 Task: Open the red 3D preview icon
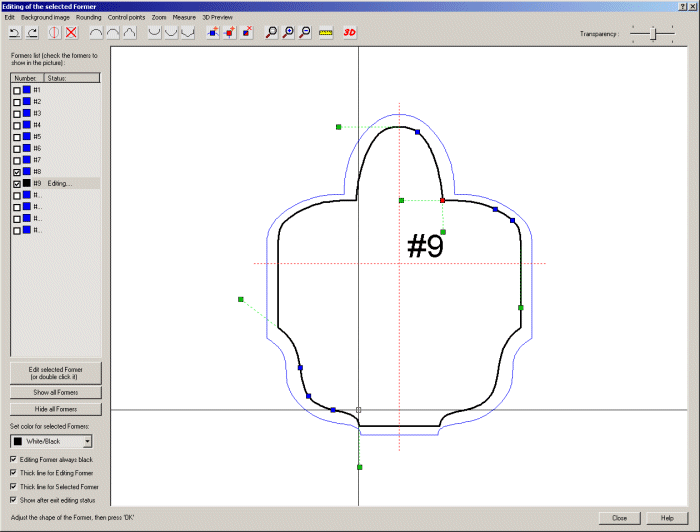click(x=349, y=32)
